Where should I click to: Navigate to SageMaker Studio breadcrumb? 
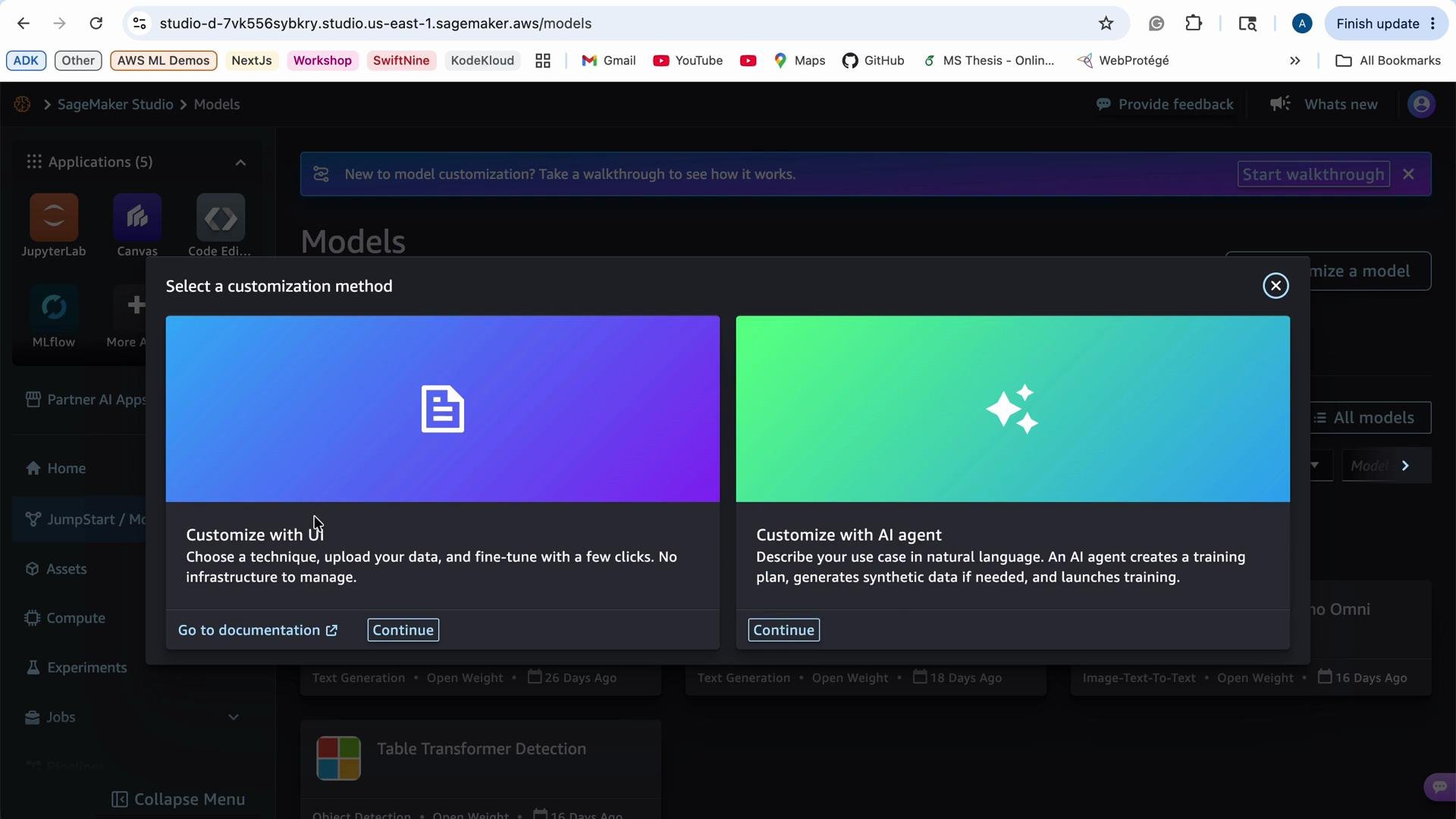click(115, 105)
